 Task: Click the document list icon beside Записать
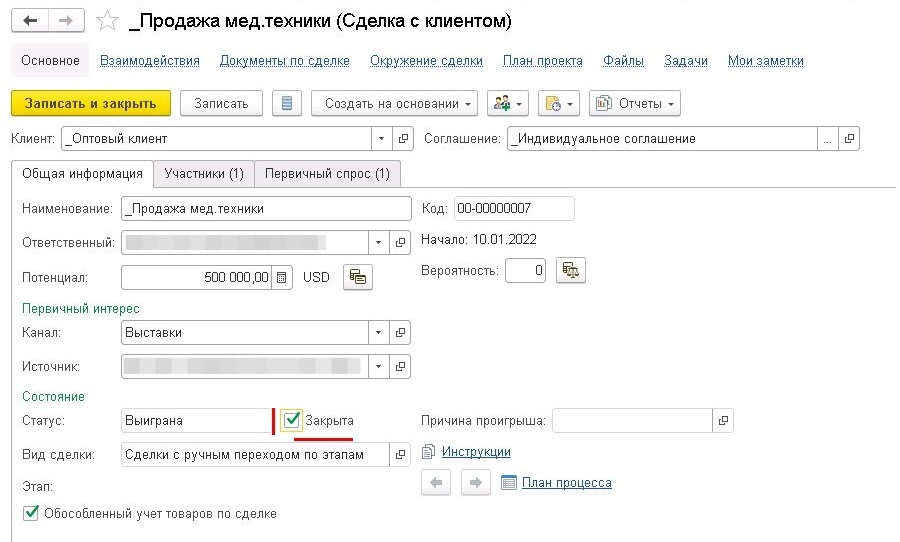click(287, 103)
